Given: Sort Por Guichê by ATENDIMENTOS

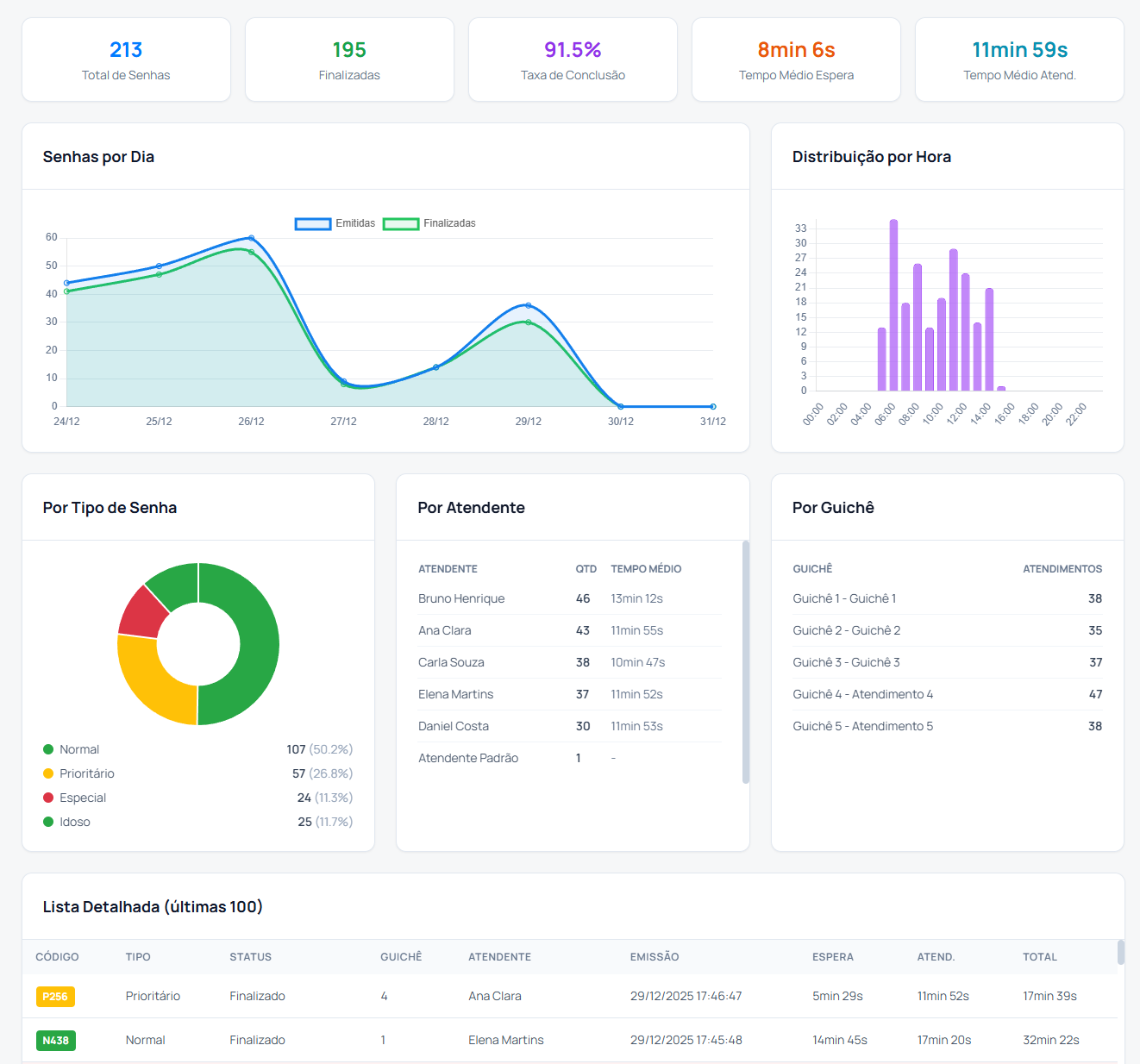Looking at the screenshot, I should pyautogui.click(x=1062, y=568).
